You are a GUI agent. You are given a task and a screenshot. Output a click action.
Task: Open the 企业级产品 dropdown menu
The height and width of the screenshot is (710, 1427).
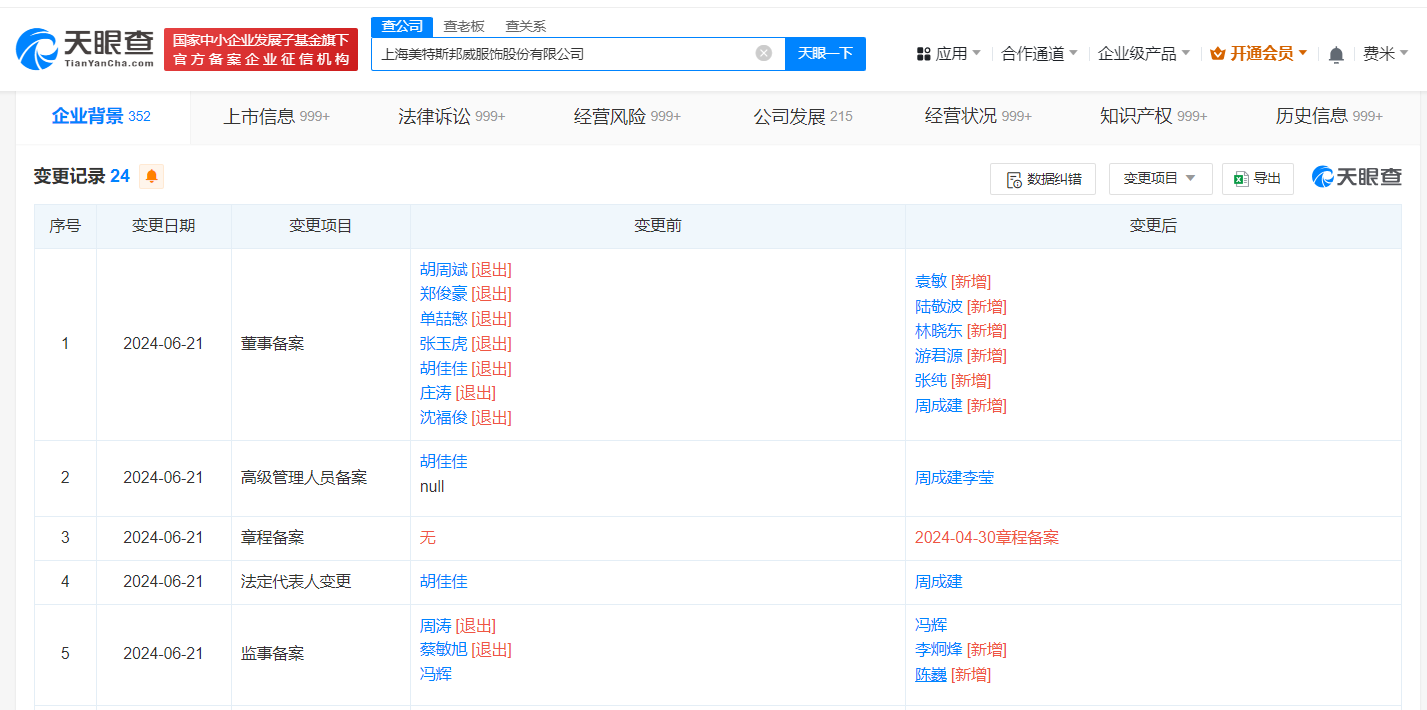coord(1143,54)
